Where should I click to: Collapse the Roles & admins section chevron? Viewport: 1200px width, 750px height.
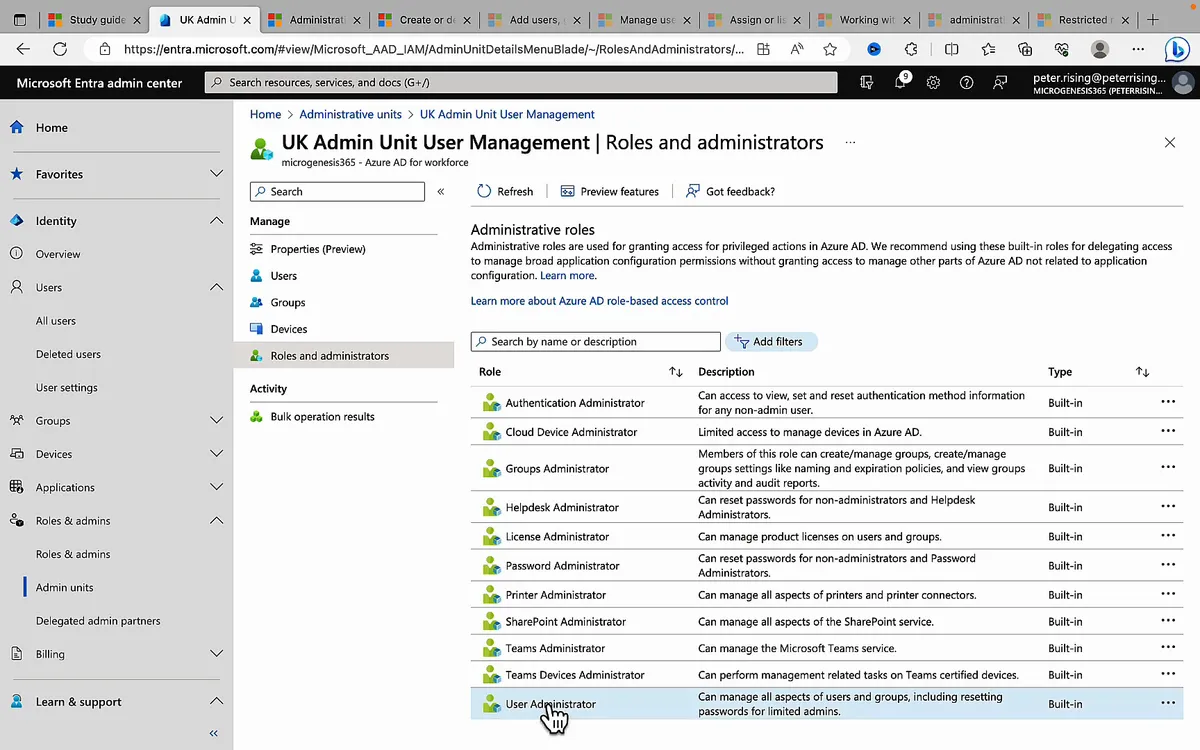[216, 521]
